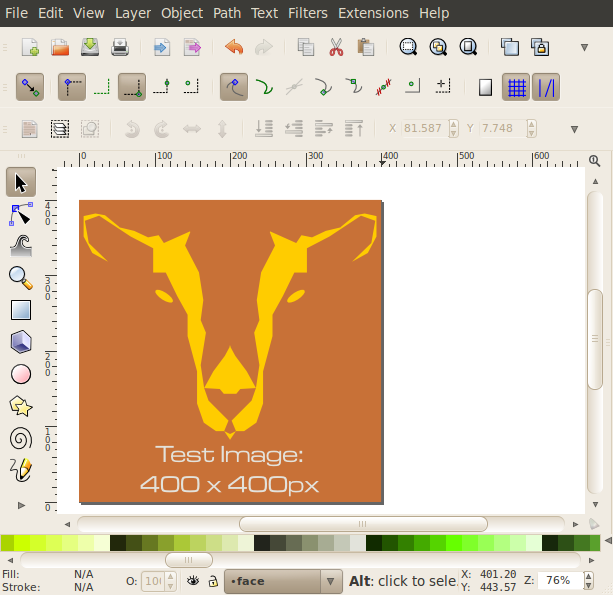Toggle snap bounding box corners
Image resolution: width=613 pixels, height=595 pixels.
click(x=72, y=87)
